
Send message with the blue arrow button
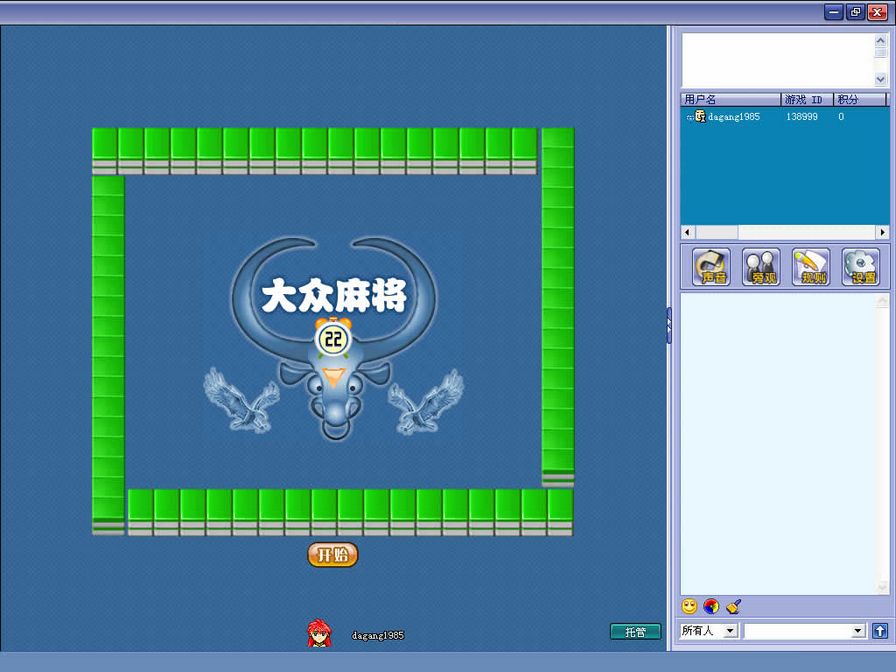pos(880,631)
